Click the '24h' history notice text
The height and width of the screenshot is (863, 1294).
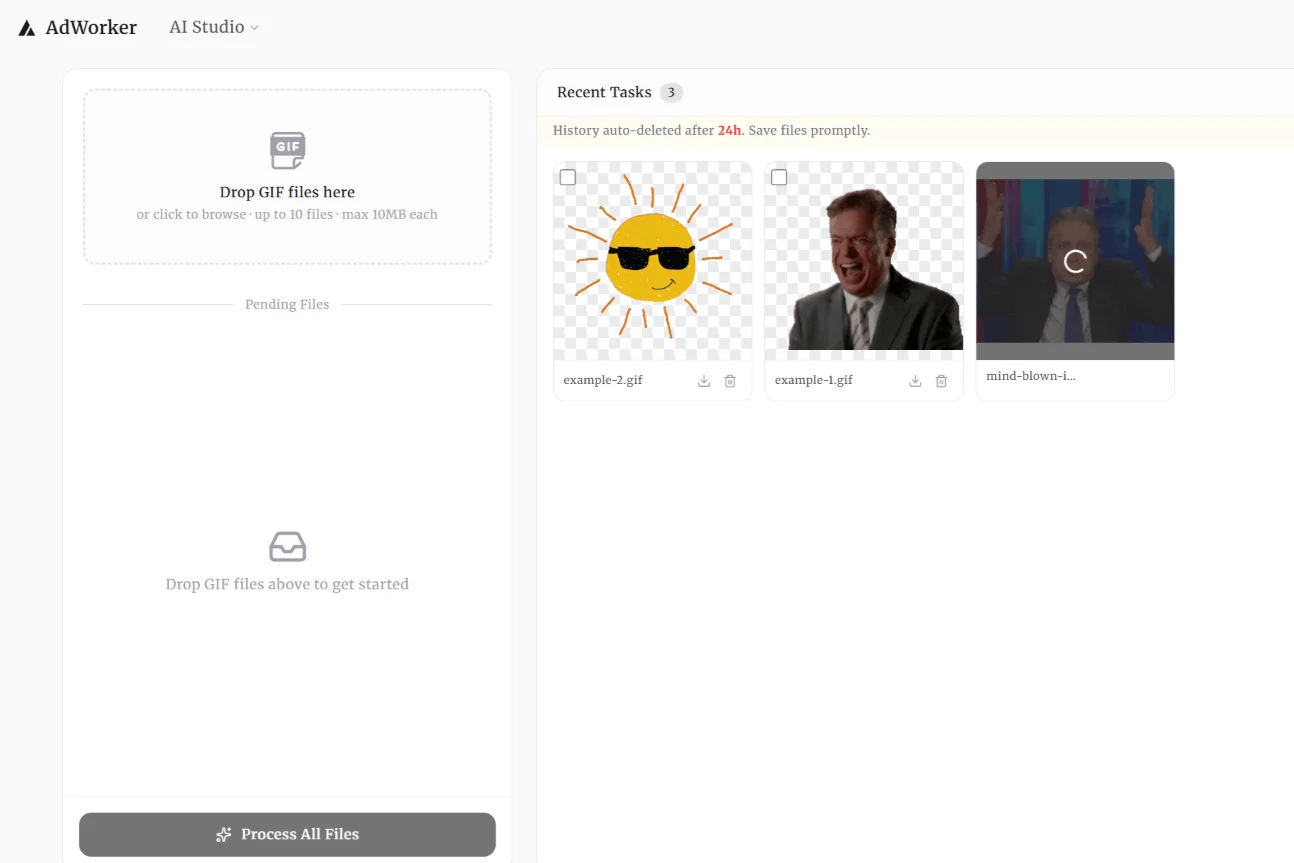[x=730, y=130]
